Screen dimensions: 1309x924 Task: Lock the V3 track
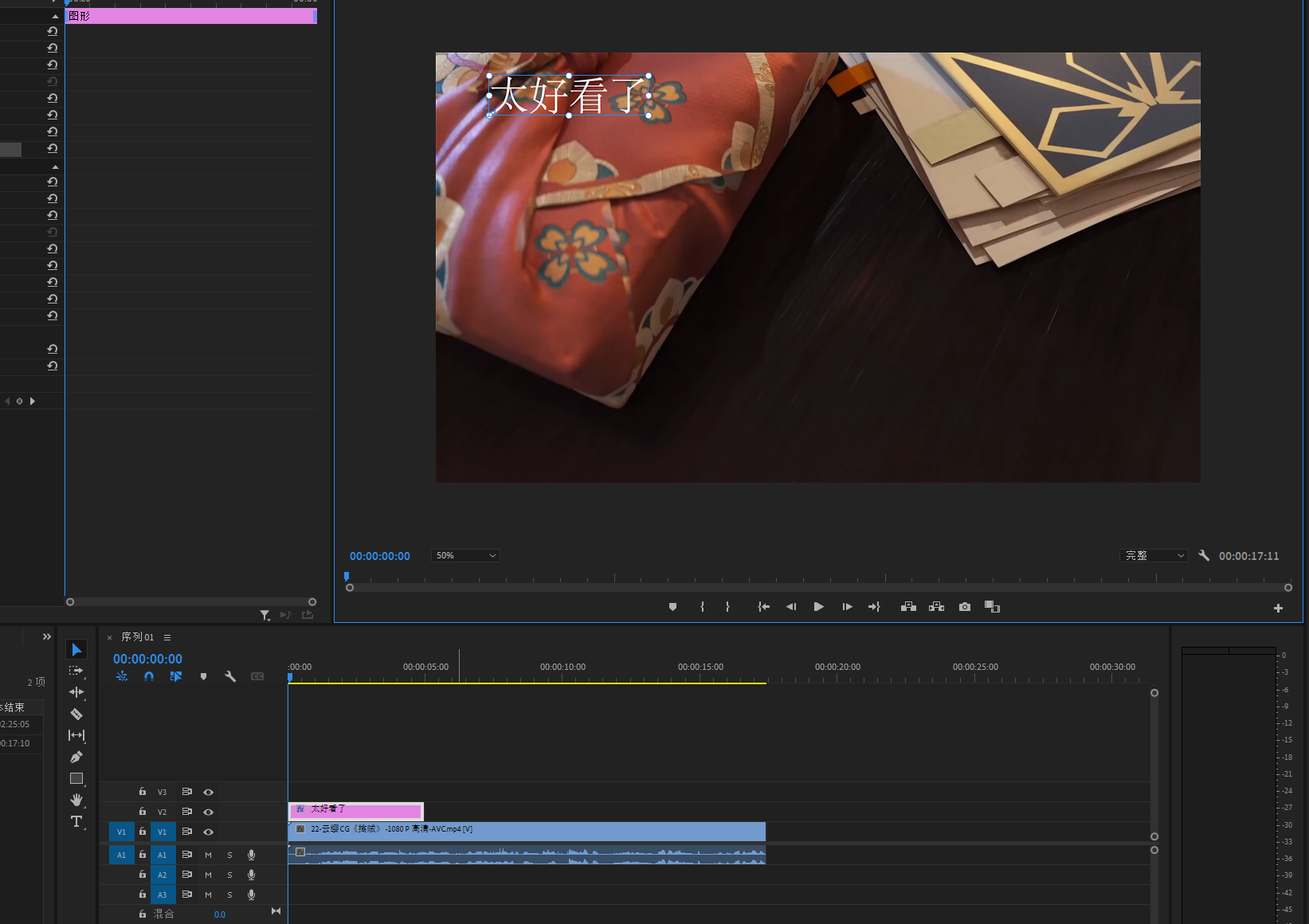(x=143, y=792)
